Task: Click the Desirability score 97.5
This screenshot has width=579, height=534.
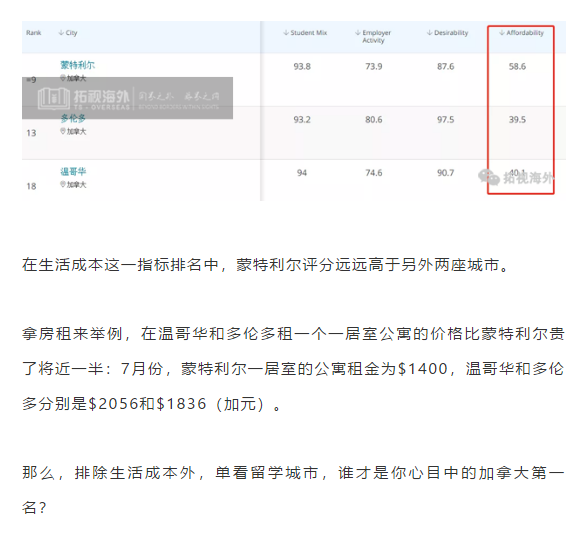Action: pyautogui.click(x=445, y=120)
